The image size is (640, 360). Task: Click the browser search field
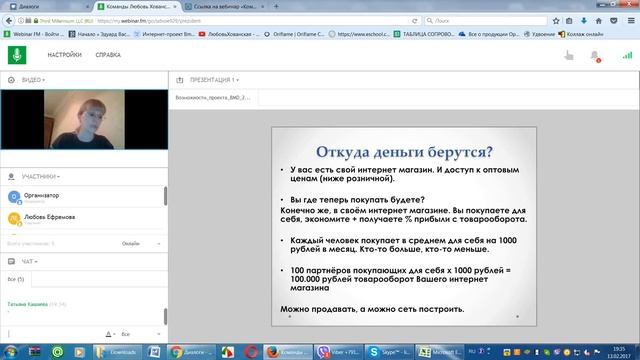pyautogui.click(x=486, y=21)
